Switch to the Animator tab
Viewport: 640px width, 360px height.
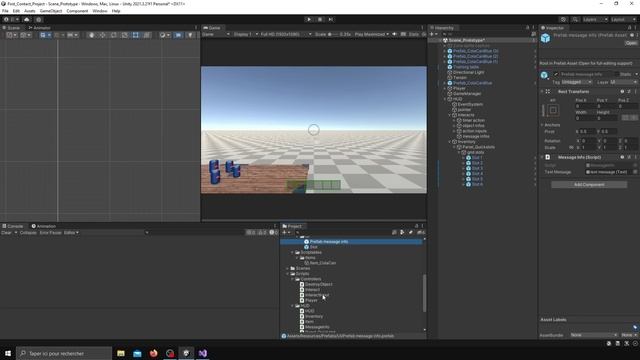coord(39,28)
